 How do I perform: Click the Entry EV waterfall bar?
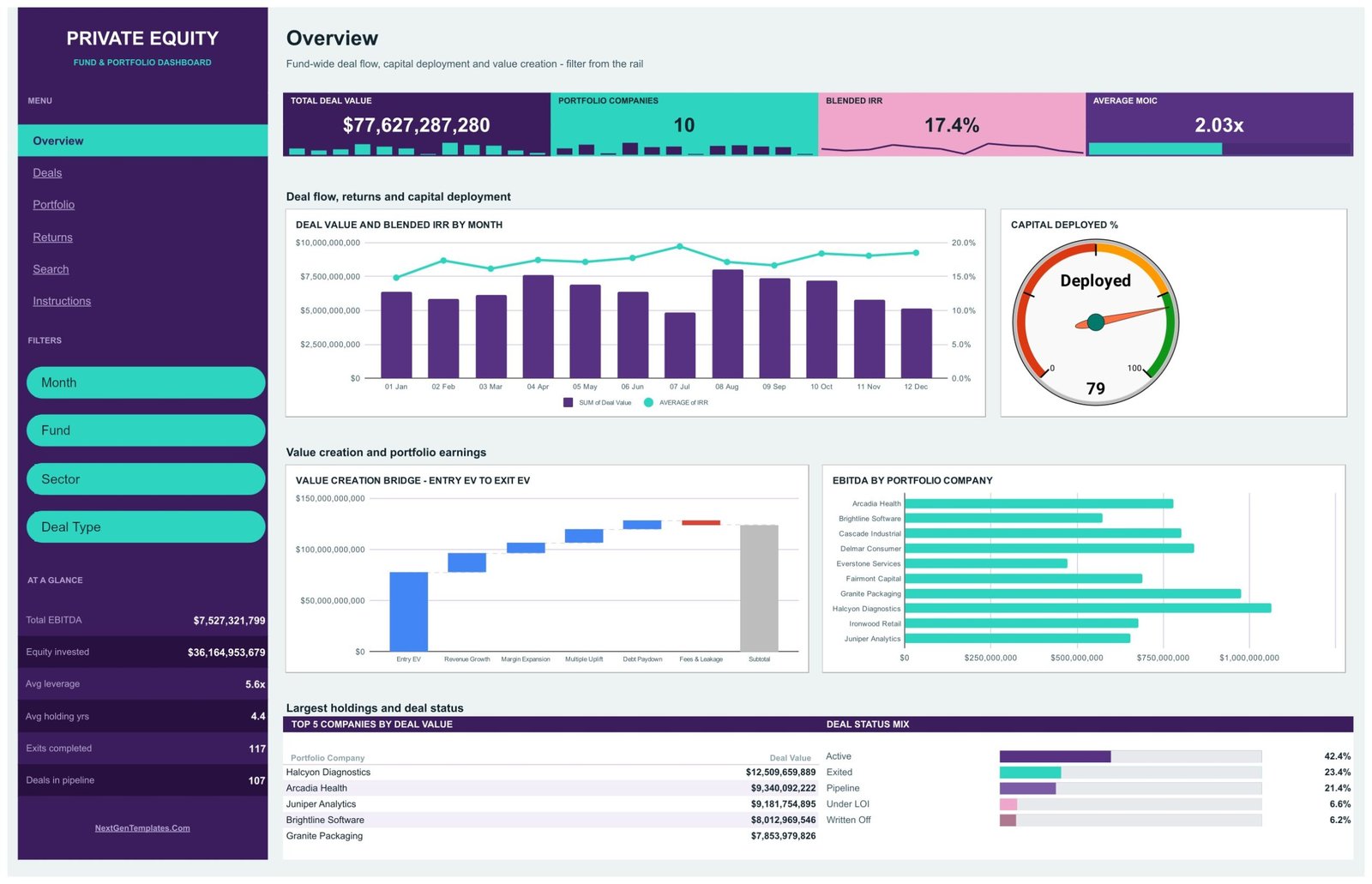(409, 612)
